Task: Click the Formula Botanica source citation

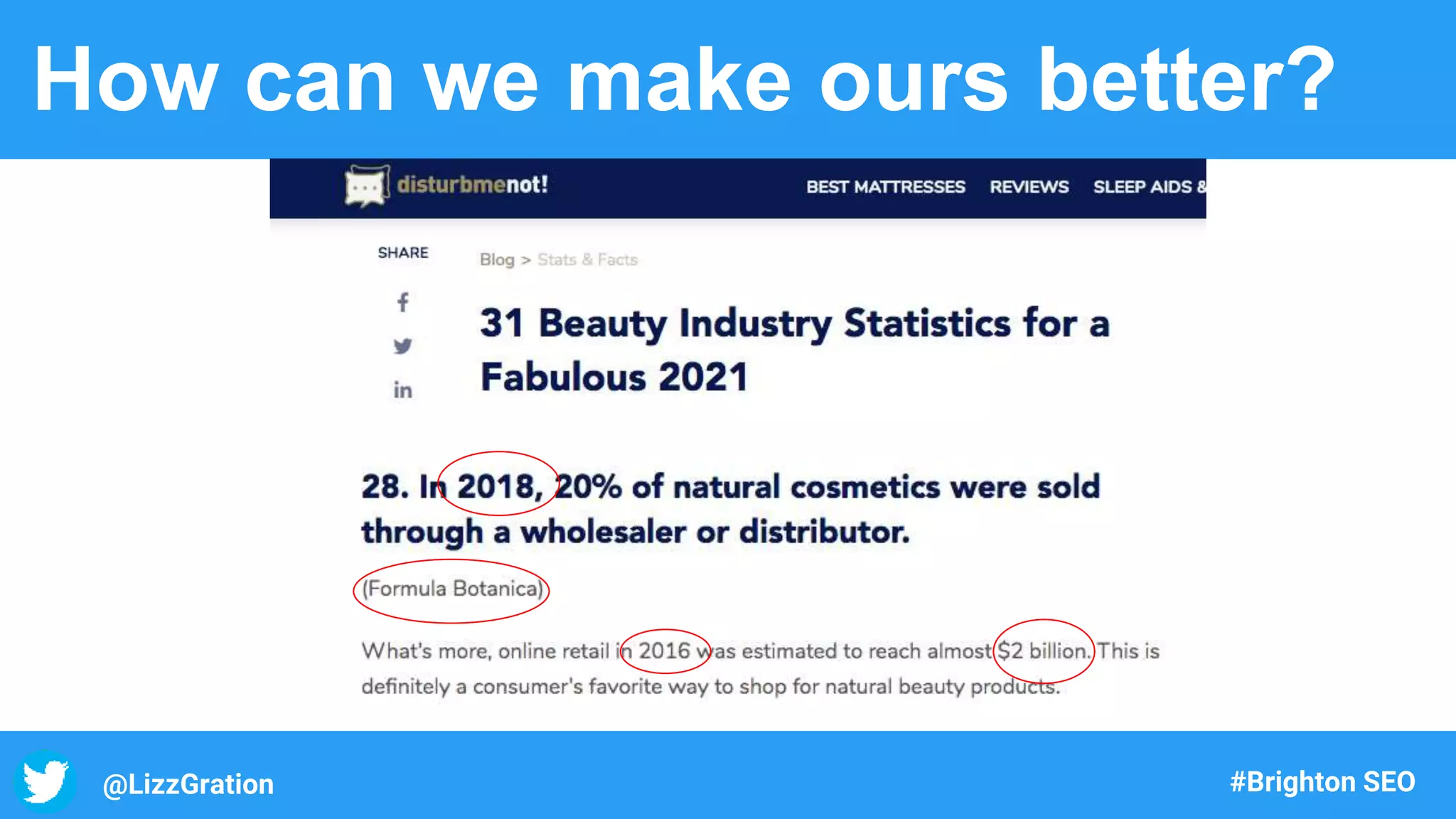Action: [453, 589]
